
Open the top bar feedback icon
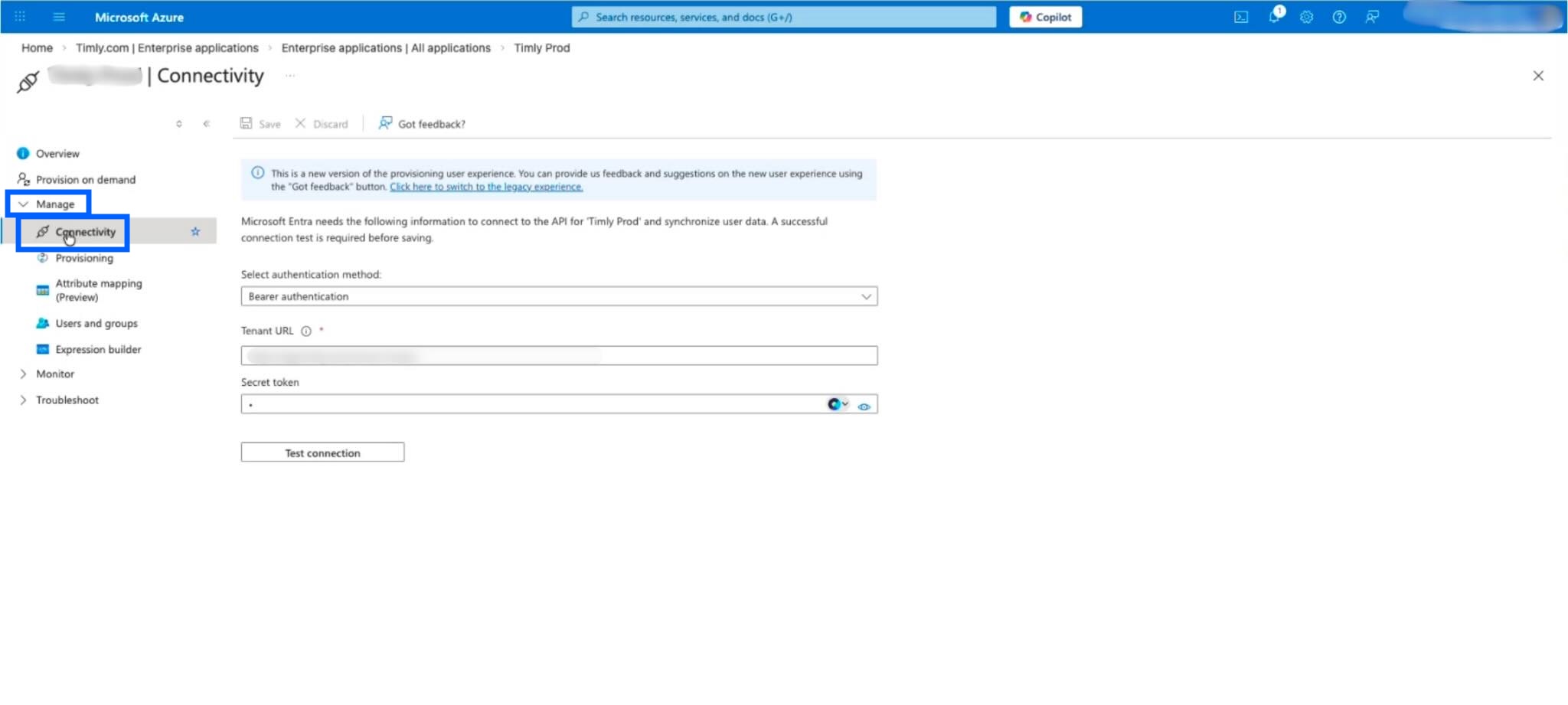pyautogui.click(x=1372, y=17)
